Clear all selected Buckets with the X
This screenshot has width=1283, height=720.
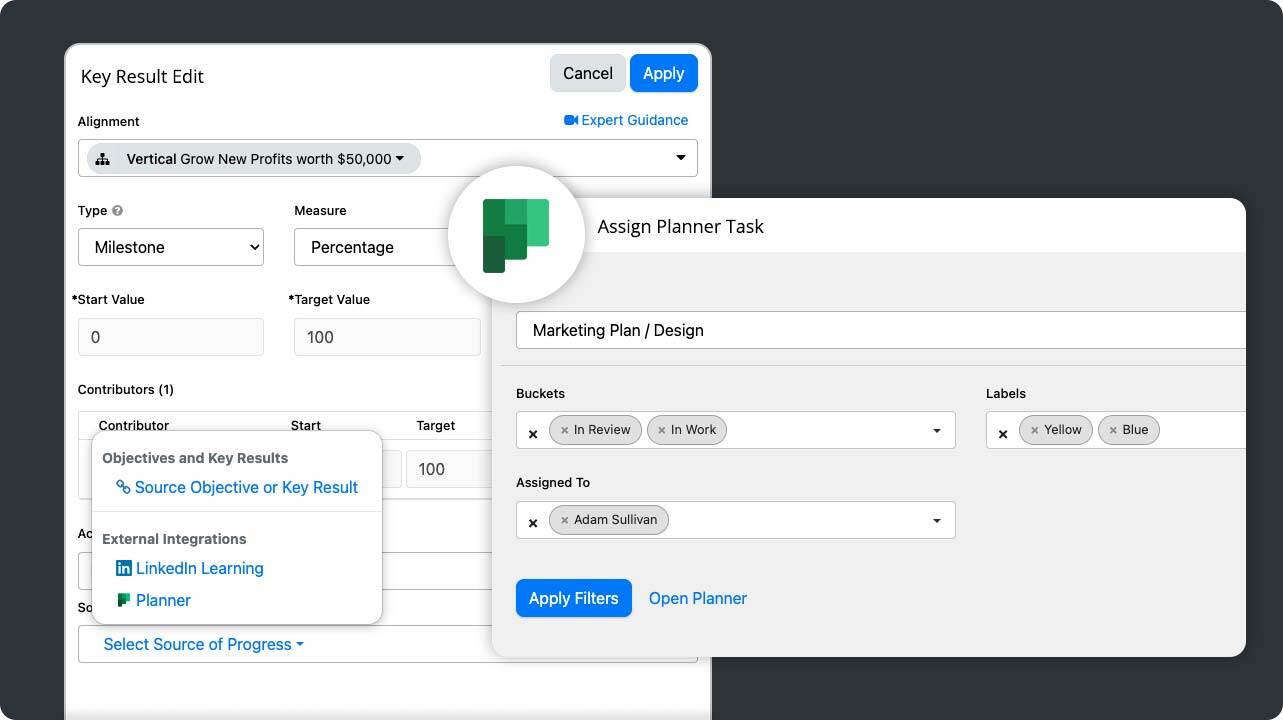(533, 434)
